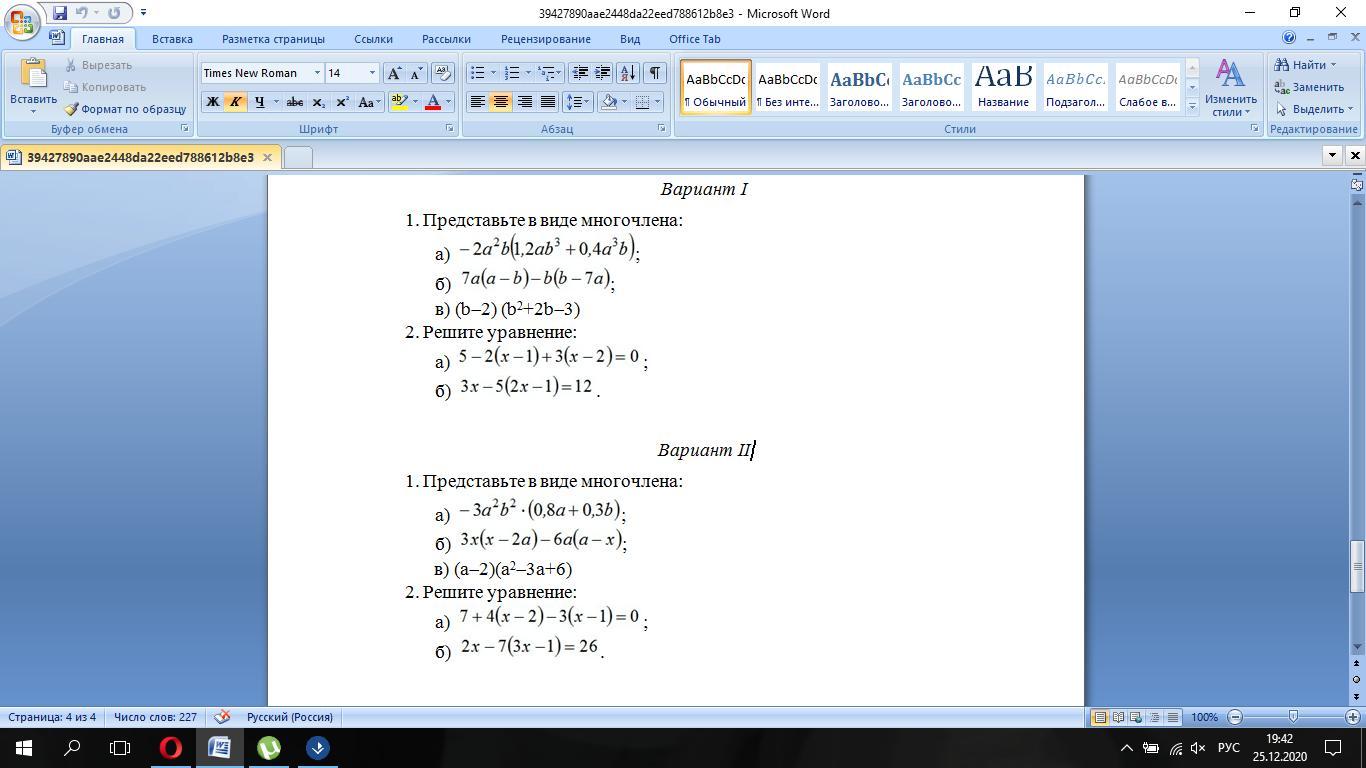Close the document tab 39427890aae...
This screenshot has width=1366, height=768.
click(x=267, y=157)
